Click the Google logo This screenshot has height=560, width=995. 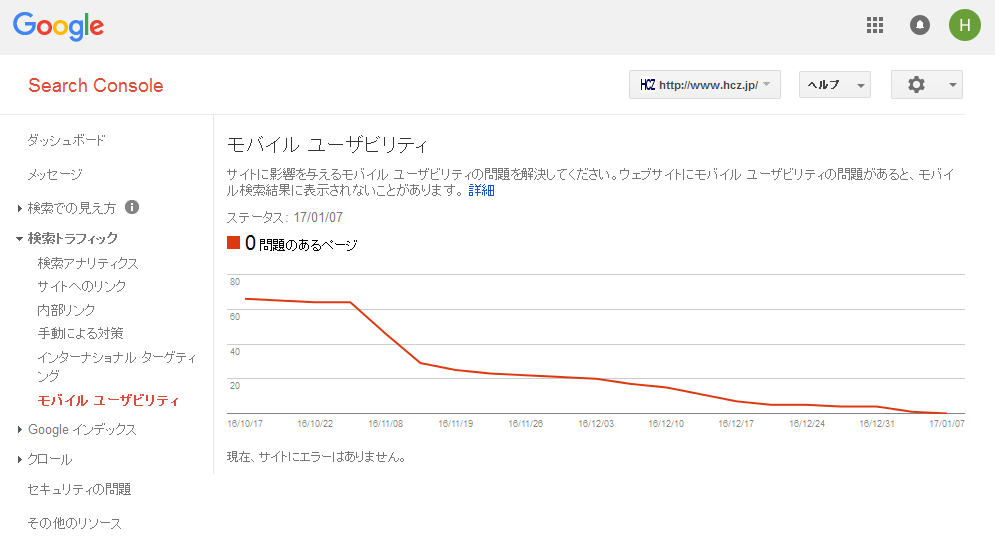(58, 26)
